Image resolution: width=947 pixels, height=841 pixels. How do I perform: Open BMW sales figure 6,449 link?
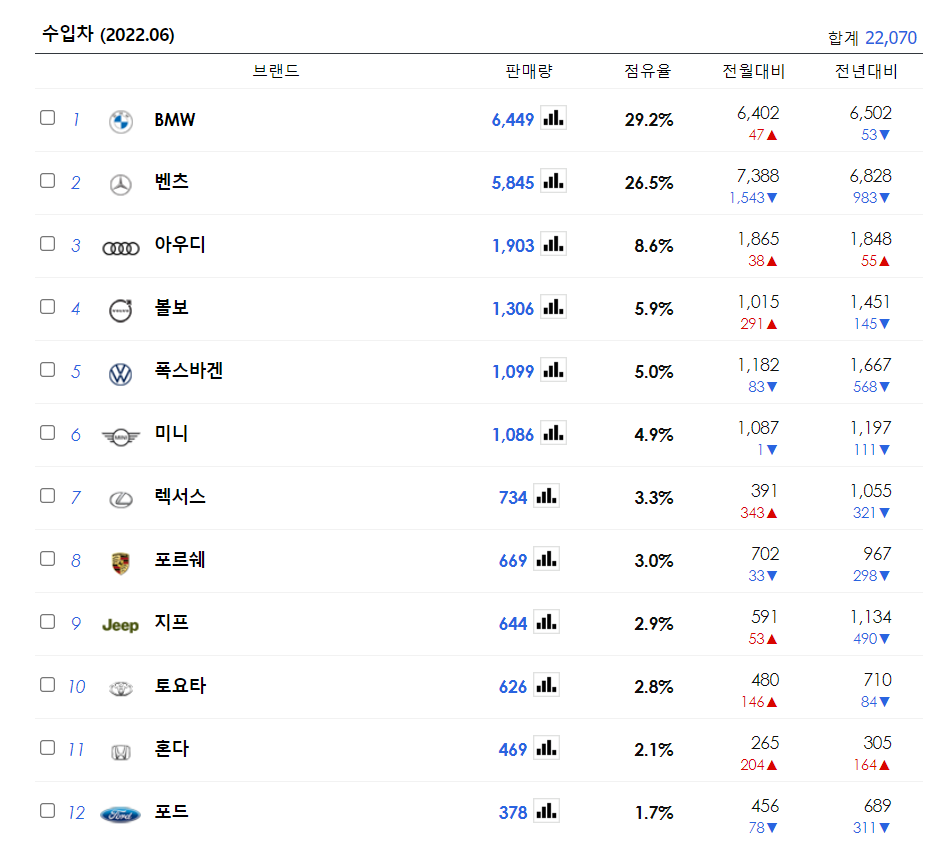pyautogui.click(x=512, y=118)
